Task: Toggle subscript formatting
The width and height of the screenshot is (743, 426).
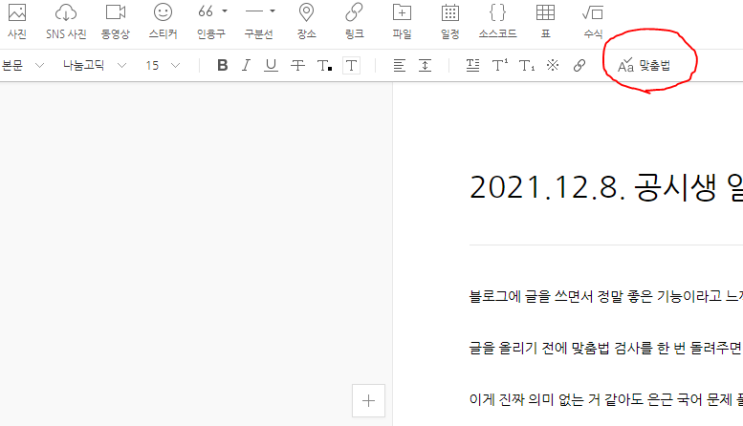Action: [526, 65]
